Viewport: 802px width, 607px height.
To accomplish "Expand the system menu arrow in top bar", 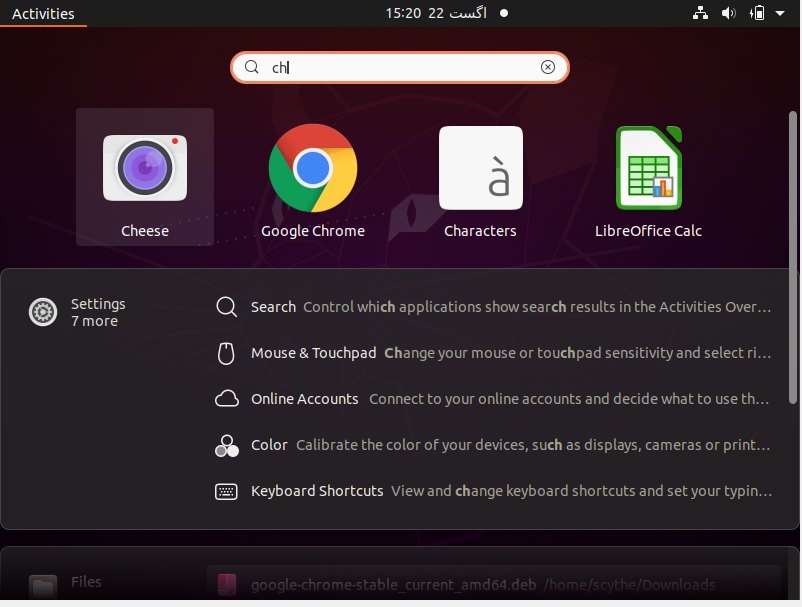I will pyautogui.click(x=780, y=13).
